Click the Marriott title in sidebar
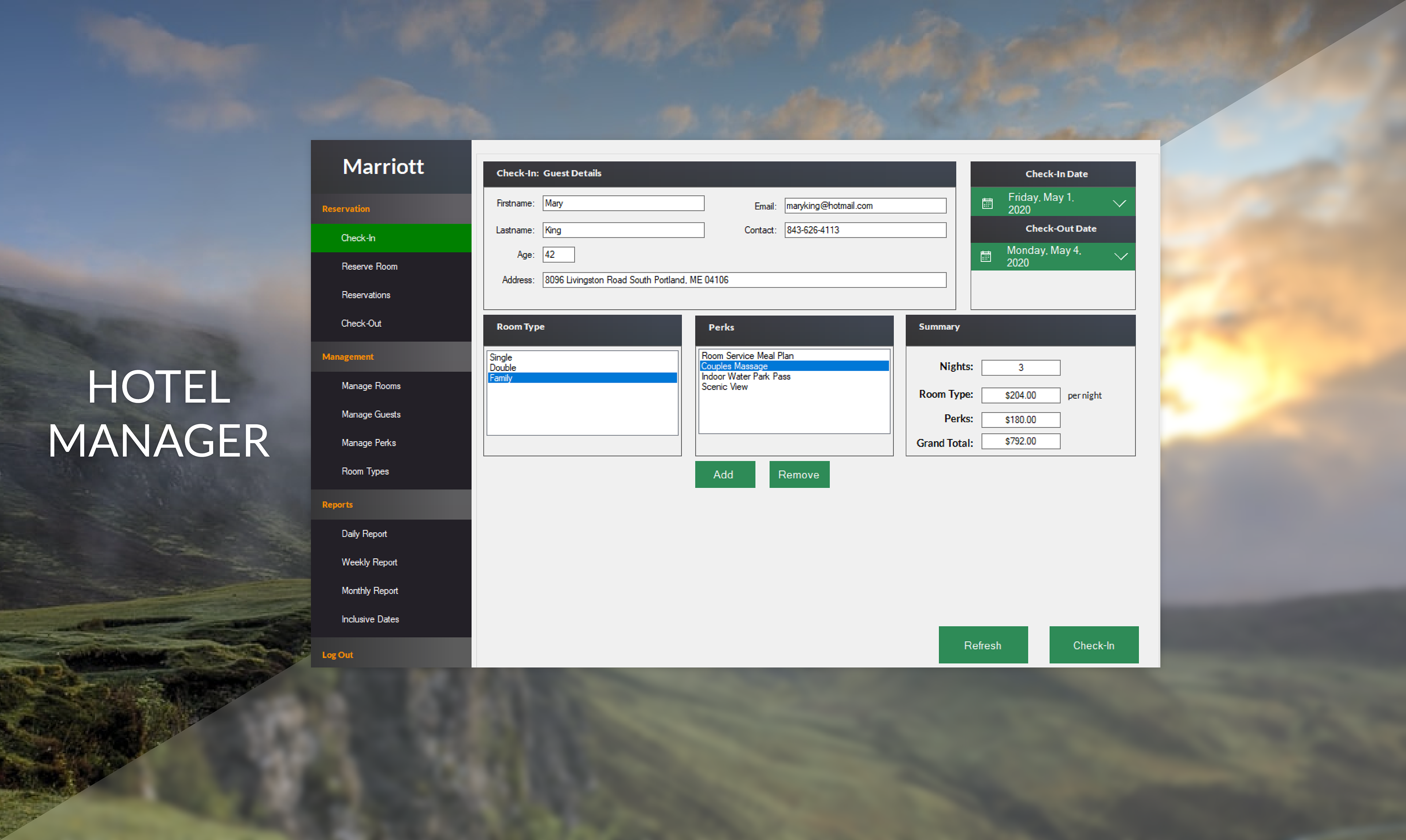The width and height of the screenshot is (1406, 840). pos(383,166)
